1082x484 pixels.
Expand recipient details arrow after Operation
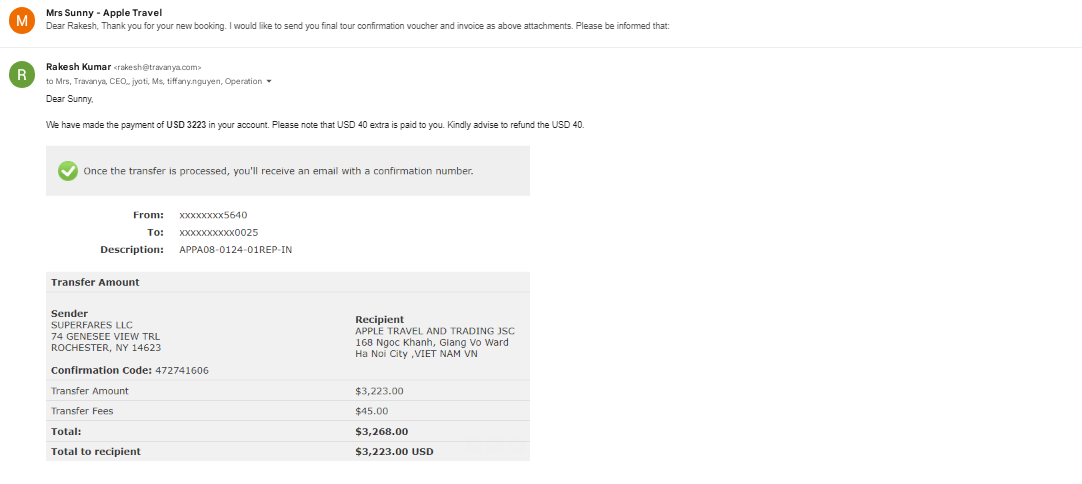pyautogui.click(x=268, y=81)
